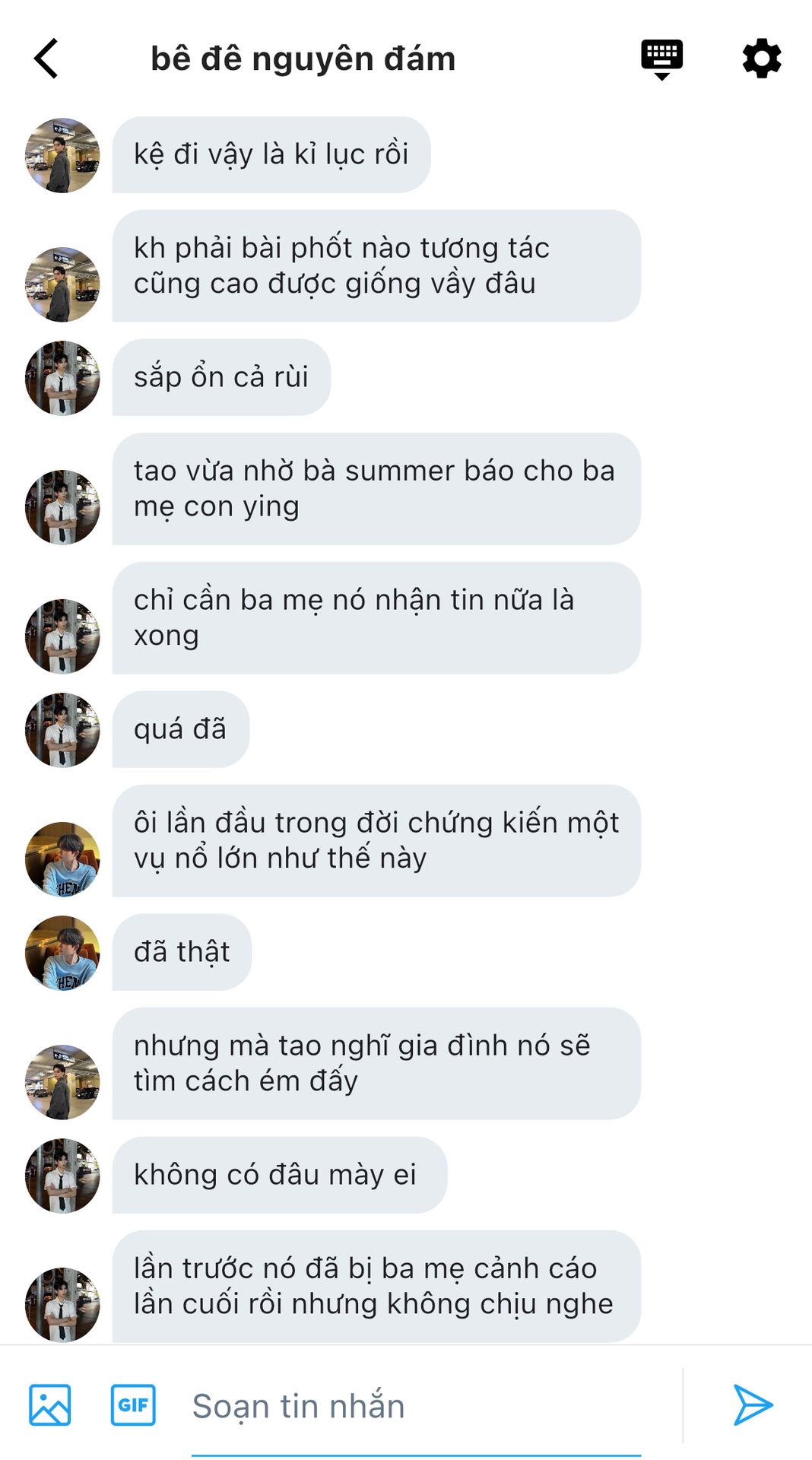Focus the 'Soạn tin nhắn' message field
This screenshot has height=1460, width=812.
(x=416, y=1406)
